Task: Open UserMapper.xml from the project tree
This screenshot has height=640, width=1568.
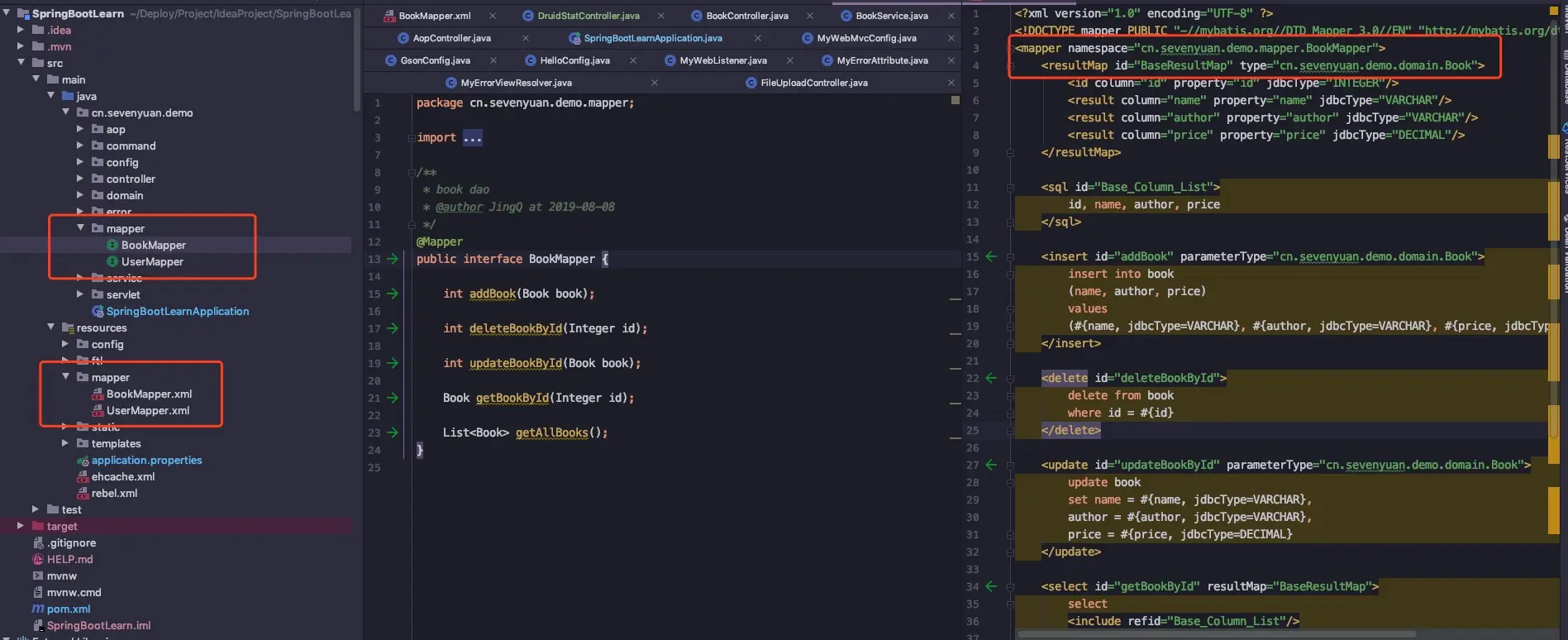Action: point(148,410)
